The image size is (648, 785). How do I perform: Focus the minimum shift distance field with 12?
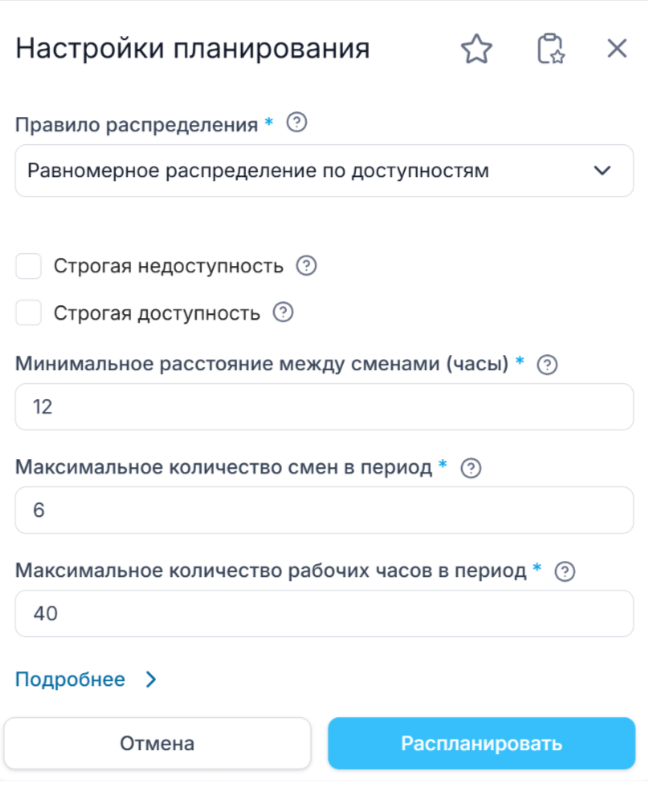(324, 407)
